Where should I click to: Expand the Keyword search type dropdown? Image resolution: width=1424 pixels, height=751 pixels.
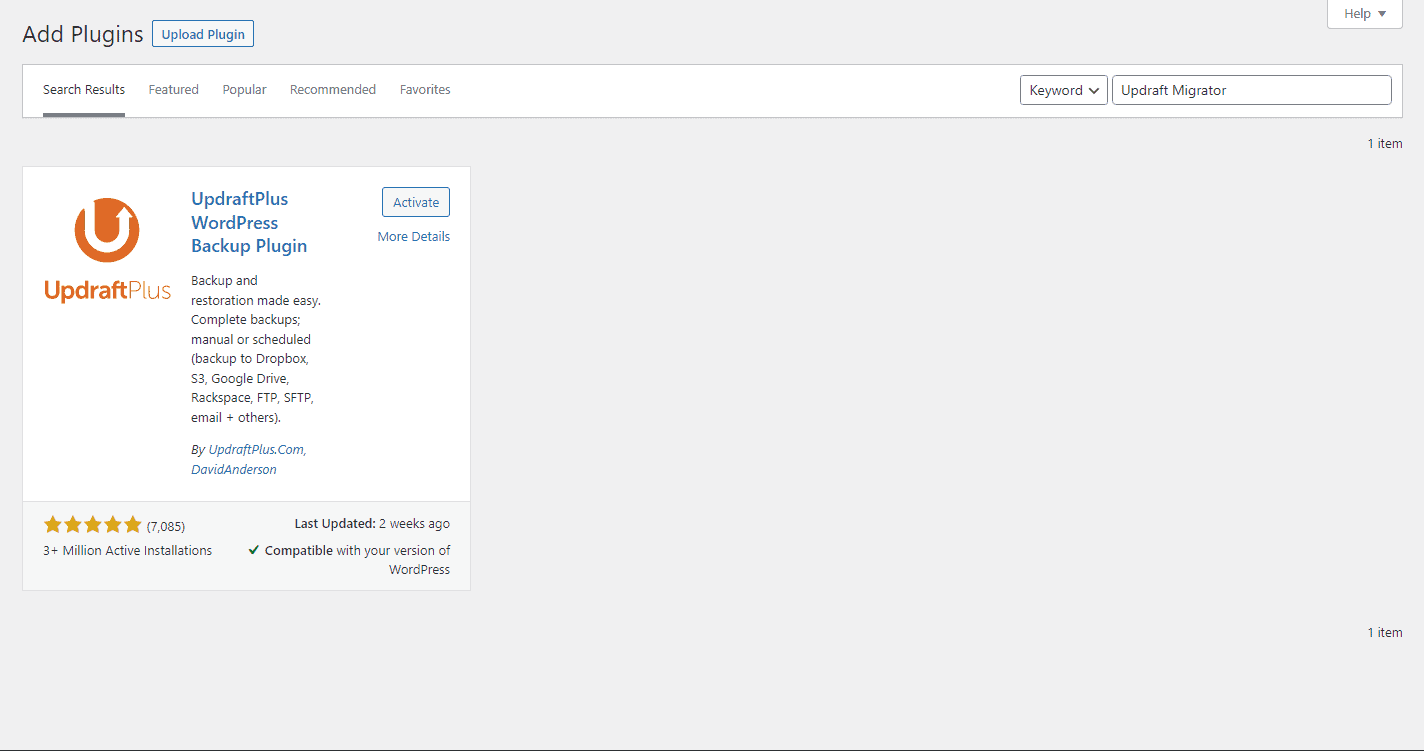[x=1064, y=90]
